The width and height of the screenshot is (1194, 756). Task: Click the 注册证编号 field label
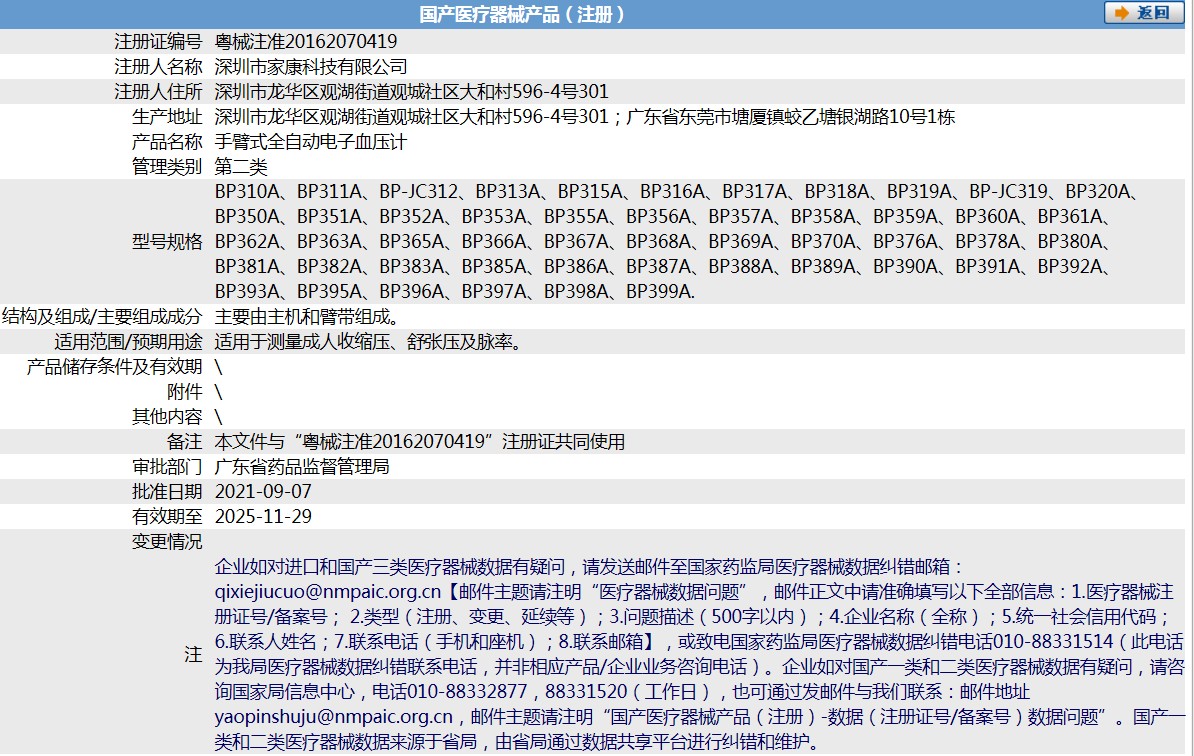(x=158, y=42)
